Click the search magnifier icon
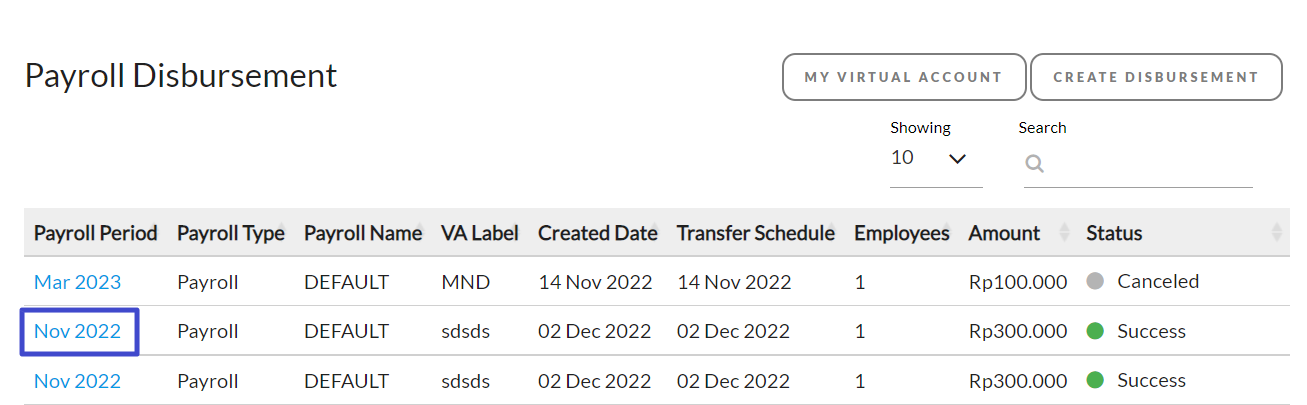The height and width of the screenshot is (405, 1307). point(1035,164)
